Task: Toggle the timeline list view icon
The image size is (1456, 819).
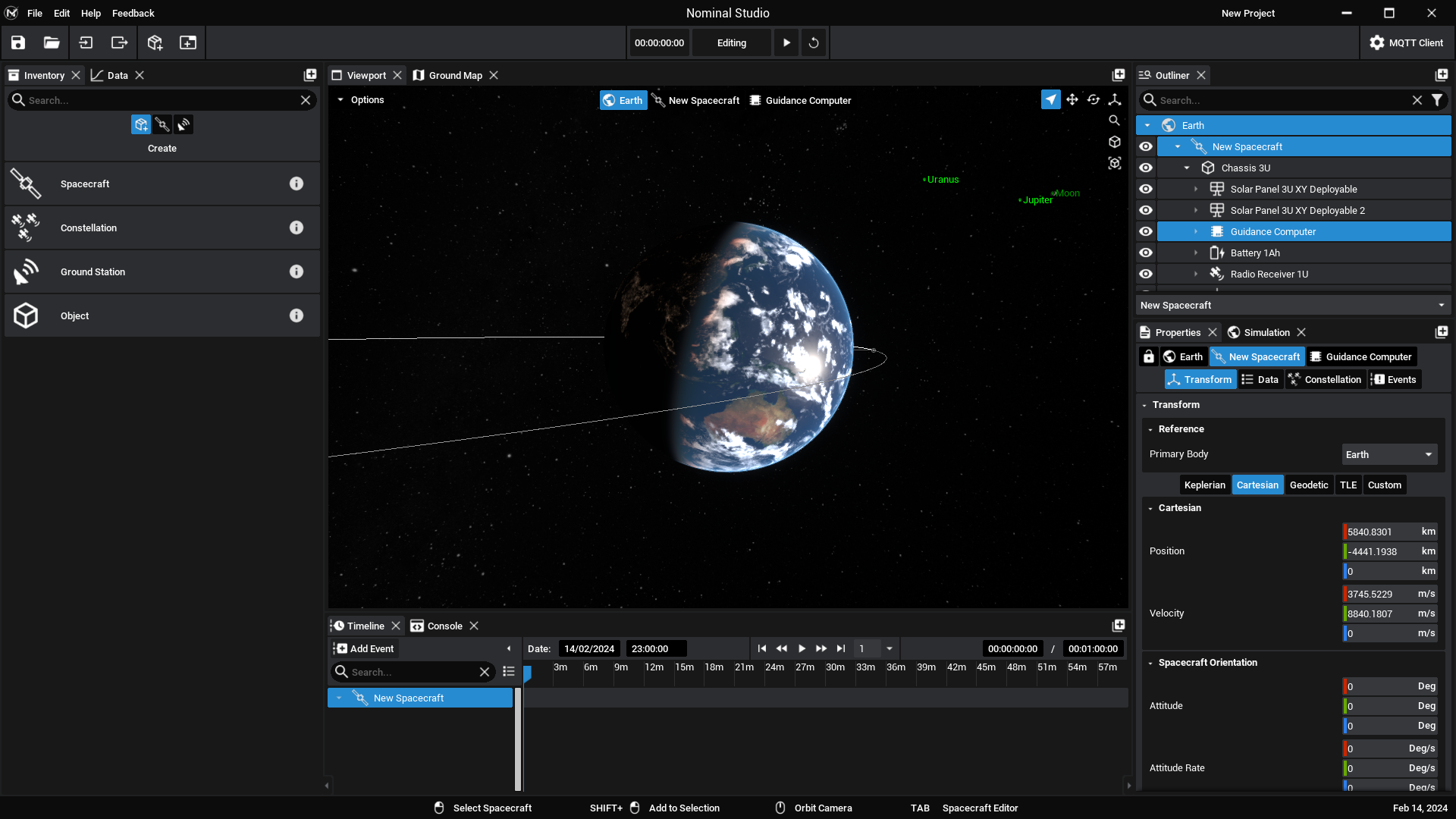Action: pos(509,672)
